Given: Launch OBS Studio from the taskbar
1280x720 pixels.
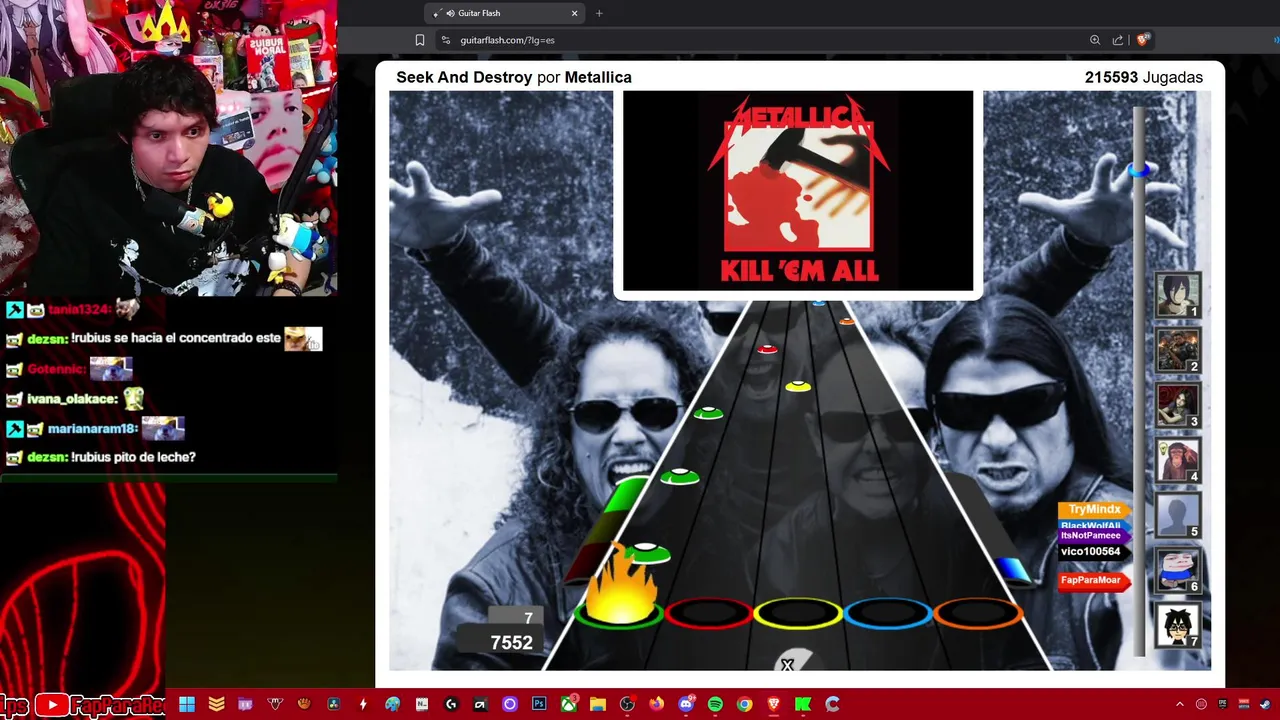Looking at the screenshot, I should click(x=627, y=704).
